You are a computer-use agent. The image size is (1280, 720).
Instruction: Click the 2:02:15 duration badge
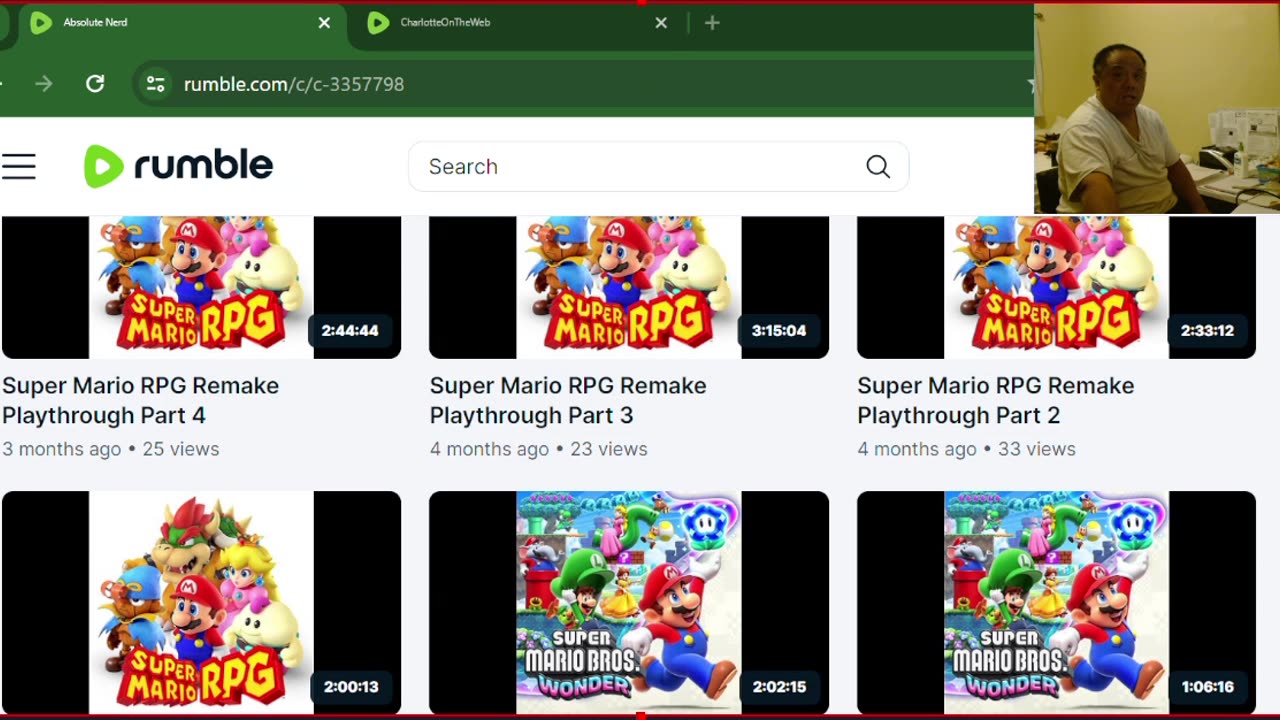(778, 686)
